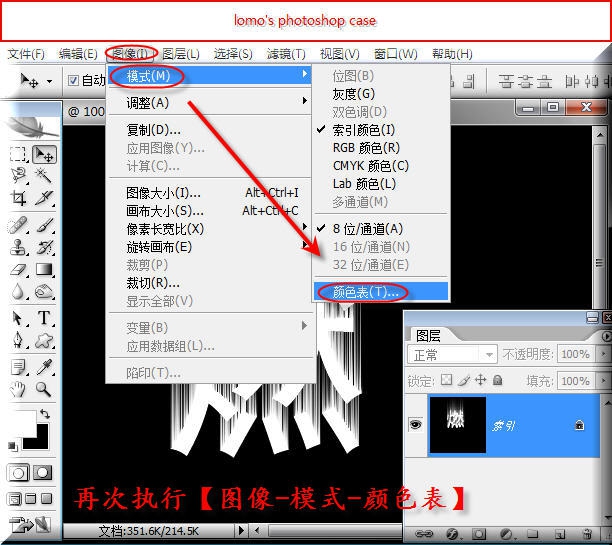Image resolution: width=612 pixels, height=545 pixels.
Task: Select the Custom Shape tool
Action: tap(44, 340)
